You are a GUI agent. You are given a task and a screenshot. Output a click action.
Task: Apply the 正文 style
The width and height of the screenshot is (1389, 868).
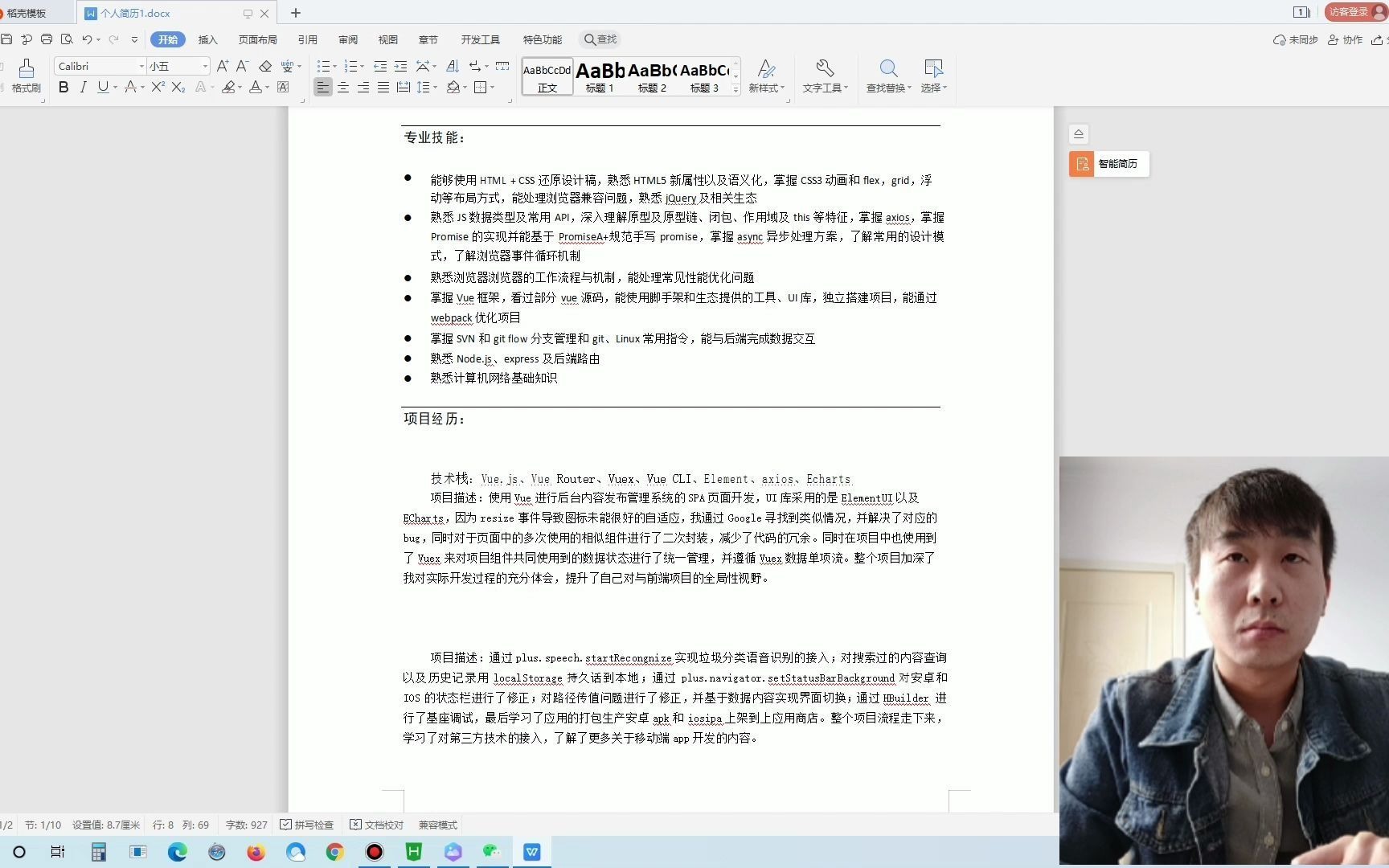point(547,76)
